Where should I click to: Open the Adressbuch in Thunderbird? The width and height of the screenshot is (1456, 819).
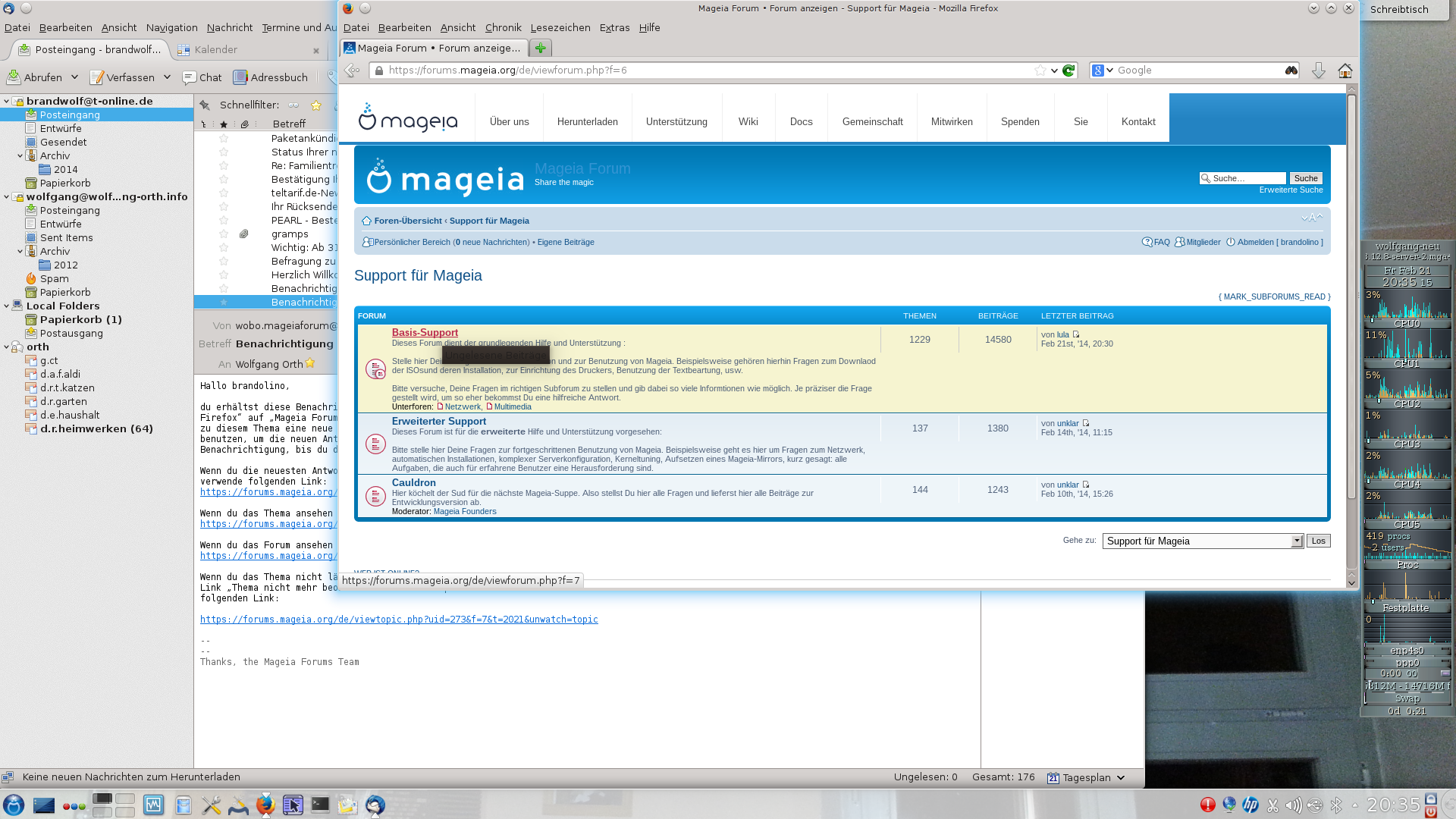point(271,77)
